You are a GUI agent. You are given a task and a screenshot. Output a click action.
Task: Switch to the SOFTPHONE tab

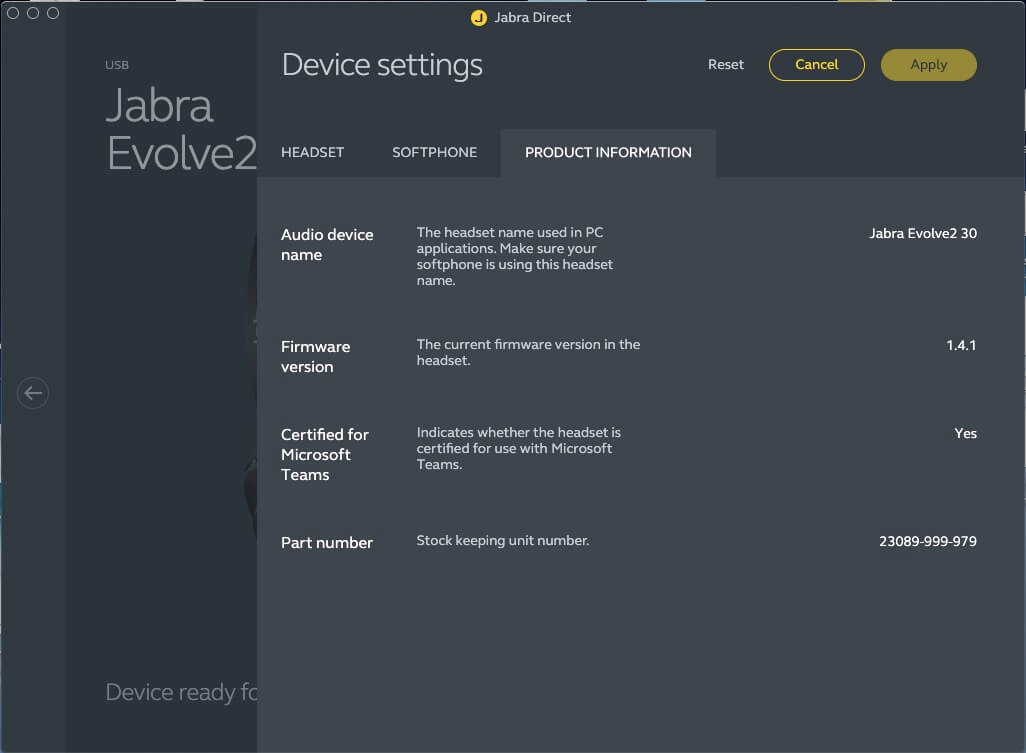[434, 152]
